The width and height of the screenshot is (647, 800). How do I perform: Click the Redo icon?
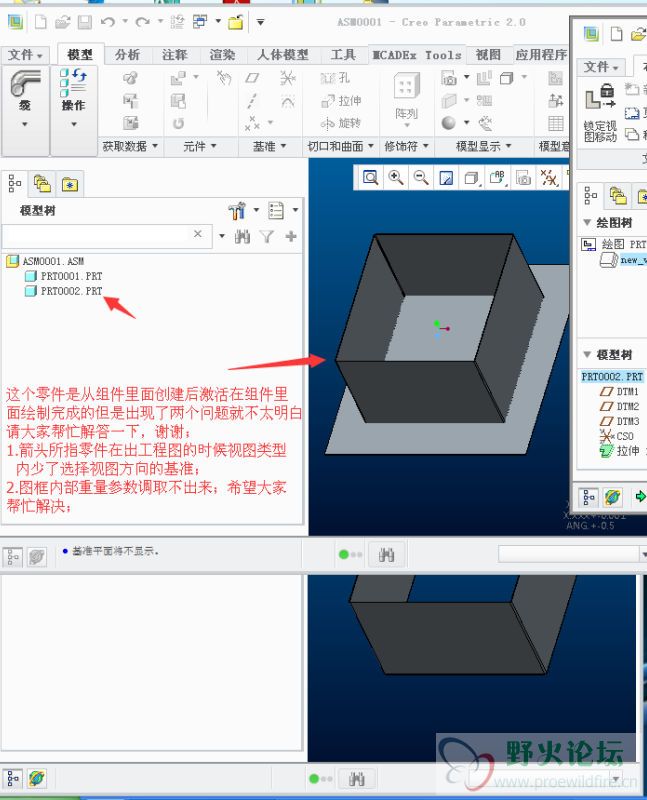click(142, 22)
